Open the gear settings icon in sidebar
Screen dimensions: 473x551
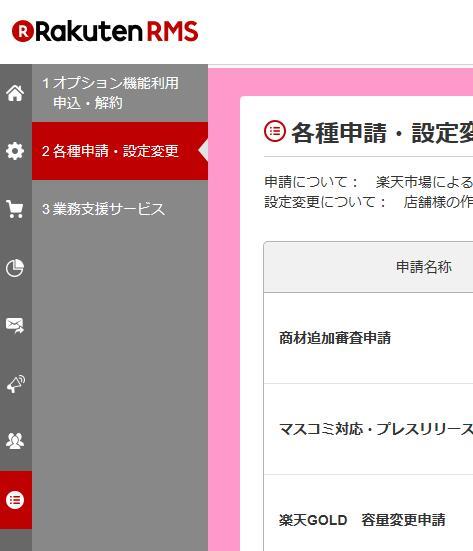tap(15, 151)
